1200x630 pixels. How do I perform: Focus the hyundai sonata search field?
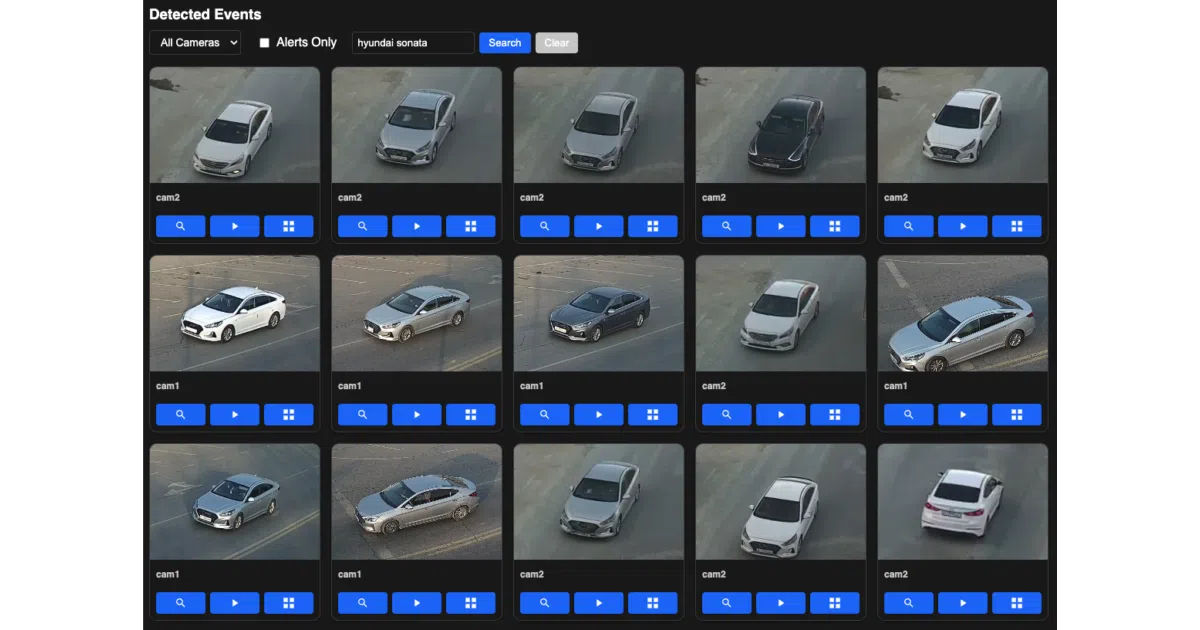tap(413, 43)
